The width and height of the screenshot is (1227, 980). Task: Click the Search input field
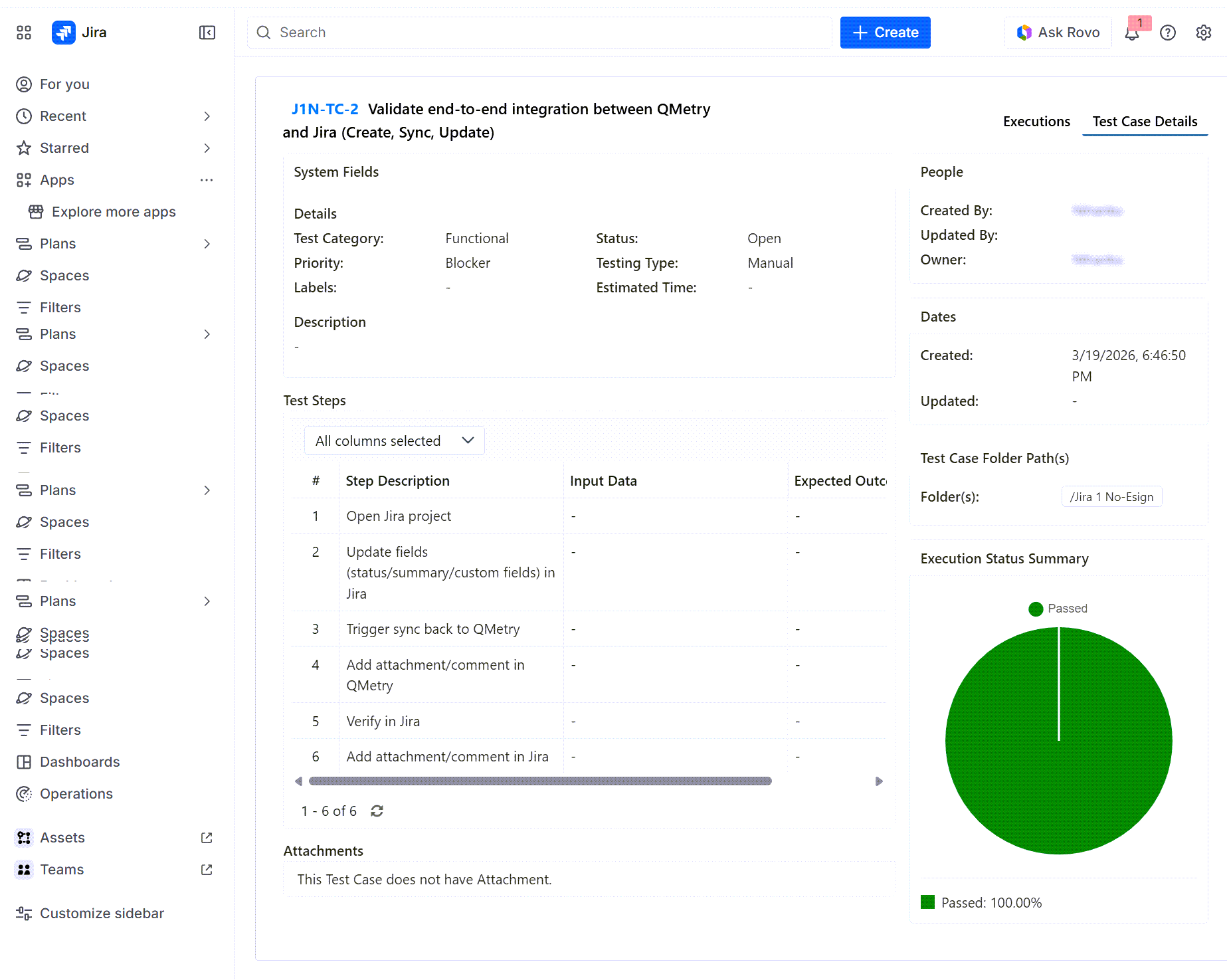click(x=539, y=33)
